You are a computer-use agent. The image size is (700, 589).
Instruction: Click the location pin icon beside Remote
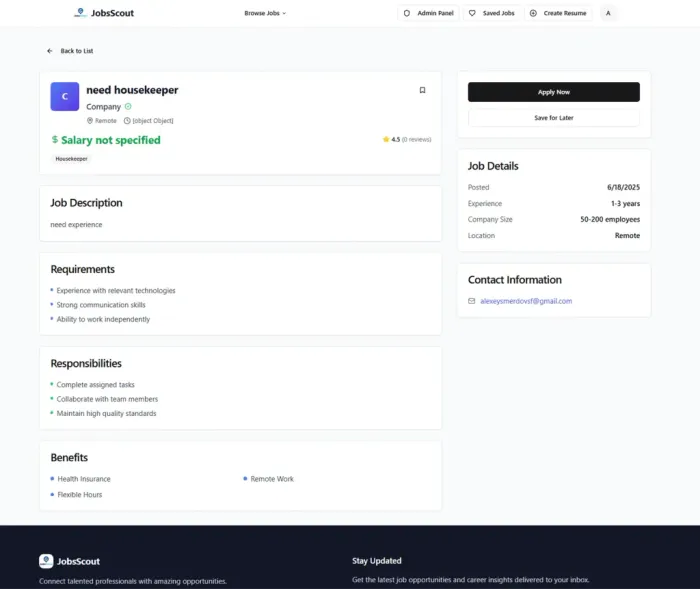90,121
